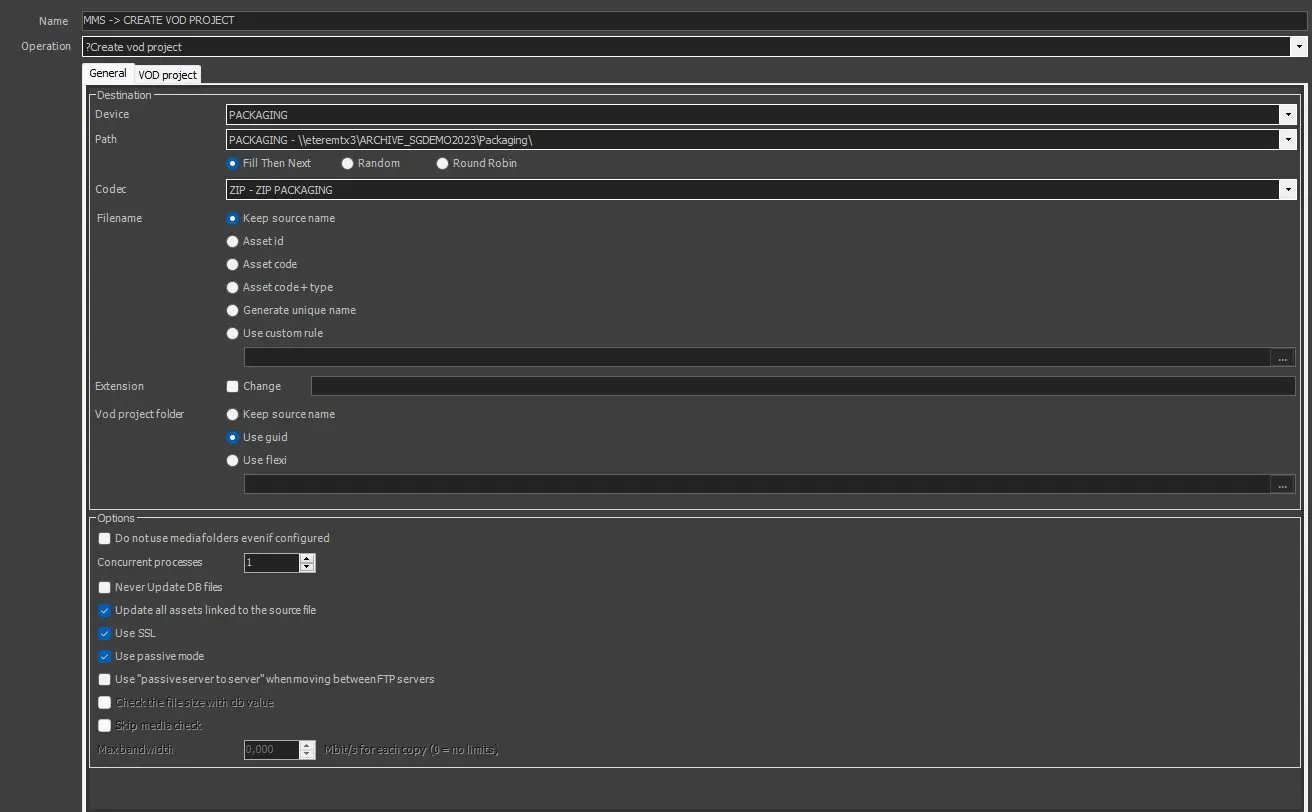1312x812 pixels.
Task: Expand the Device dropdown
Action: (1288, 115)
